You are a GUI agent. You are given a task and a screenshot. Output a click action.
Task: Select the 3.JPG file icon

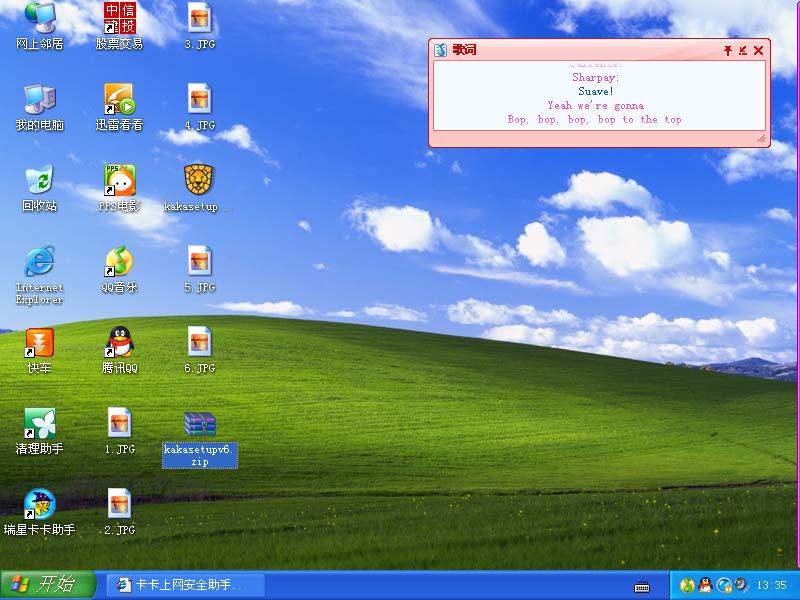pyautogui.click(x=199, y=18)
